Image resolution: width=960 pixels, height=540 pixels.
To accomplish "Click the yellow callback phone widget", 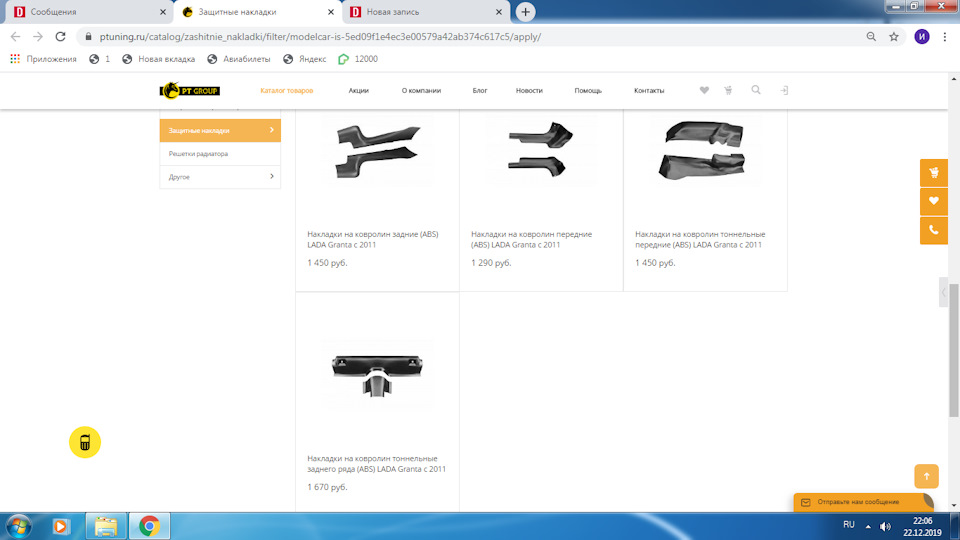I will 84,442.
